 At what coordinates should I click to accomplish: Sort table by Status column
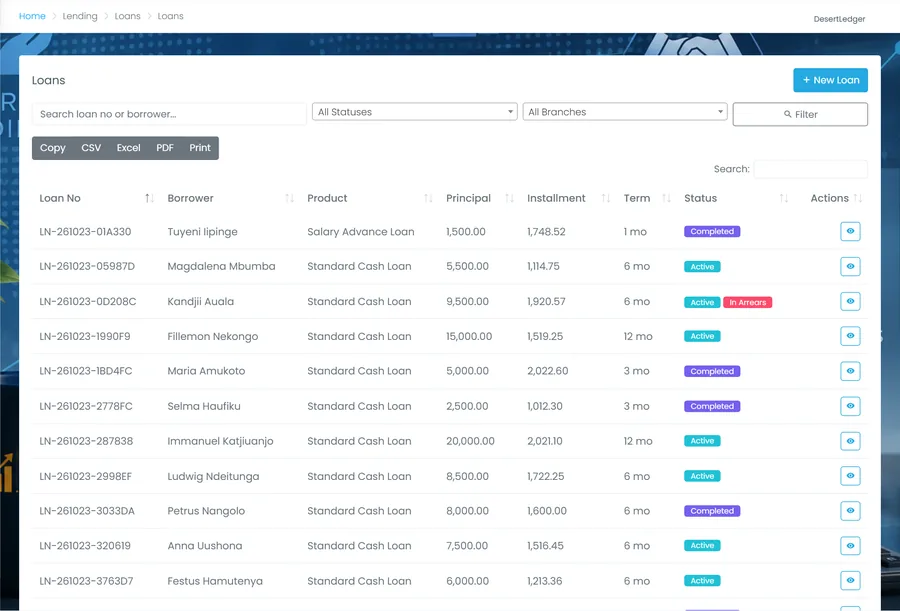tap(736, 198)
